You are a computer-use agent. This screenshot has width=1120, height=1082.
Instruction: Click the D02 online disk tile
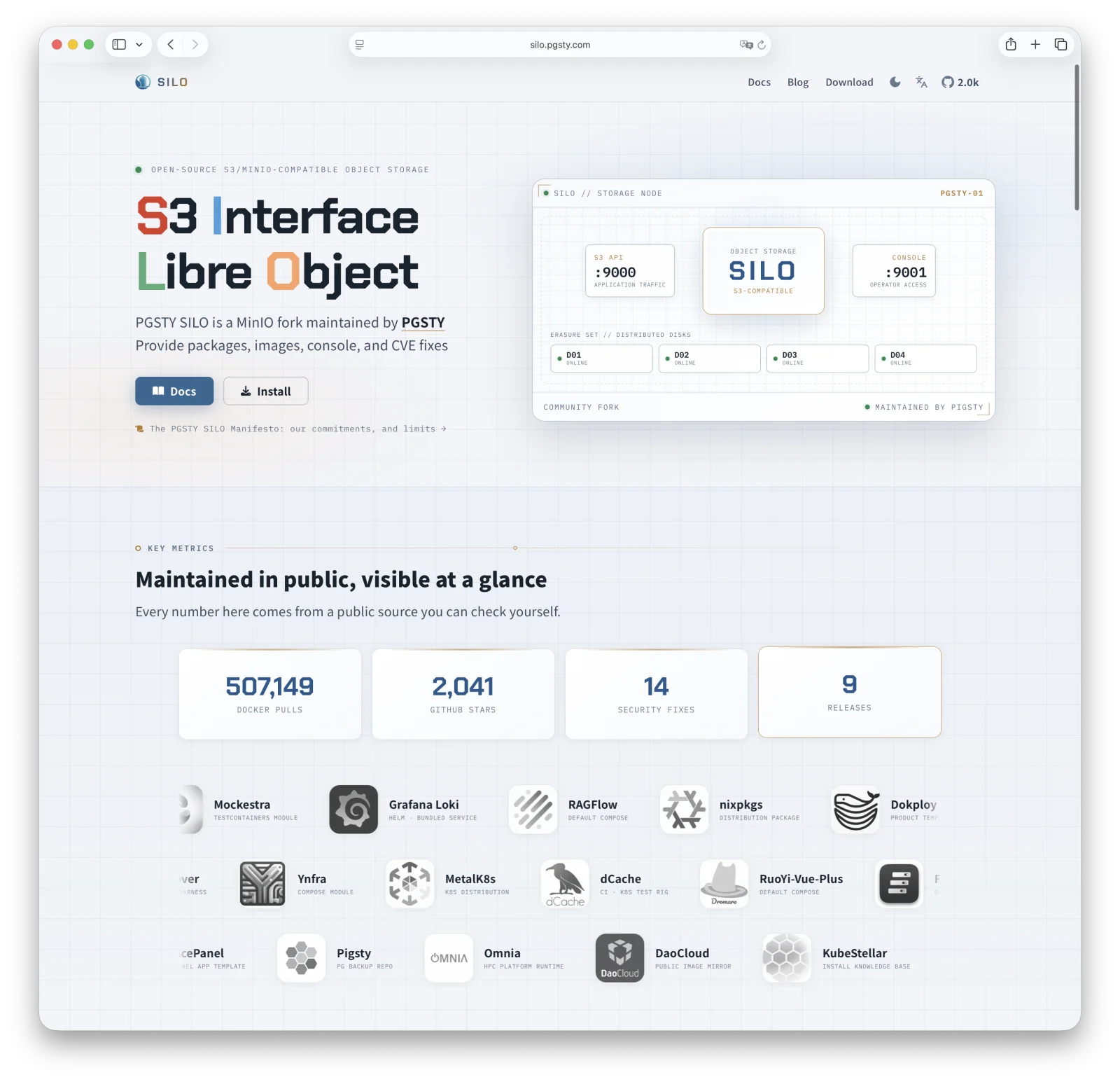[709, 359]
